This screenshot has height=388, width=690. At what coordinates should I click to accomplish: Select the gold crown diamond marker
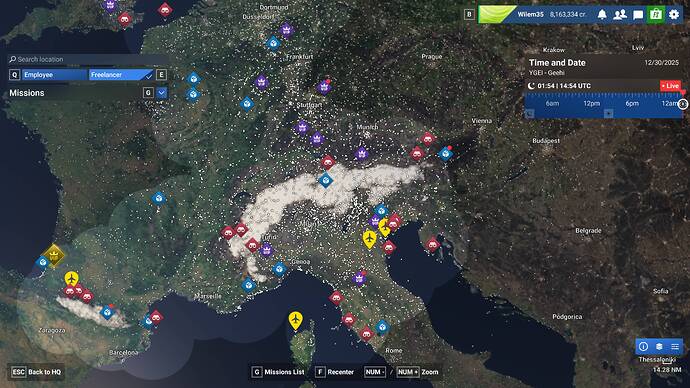54,256
